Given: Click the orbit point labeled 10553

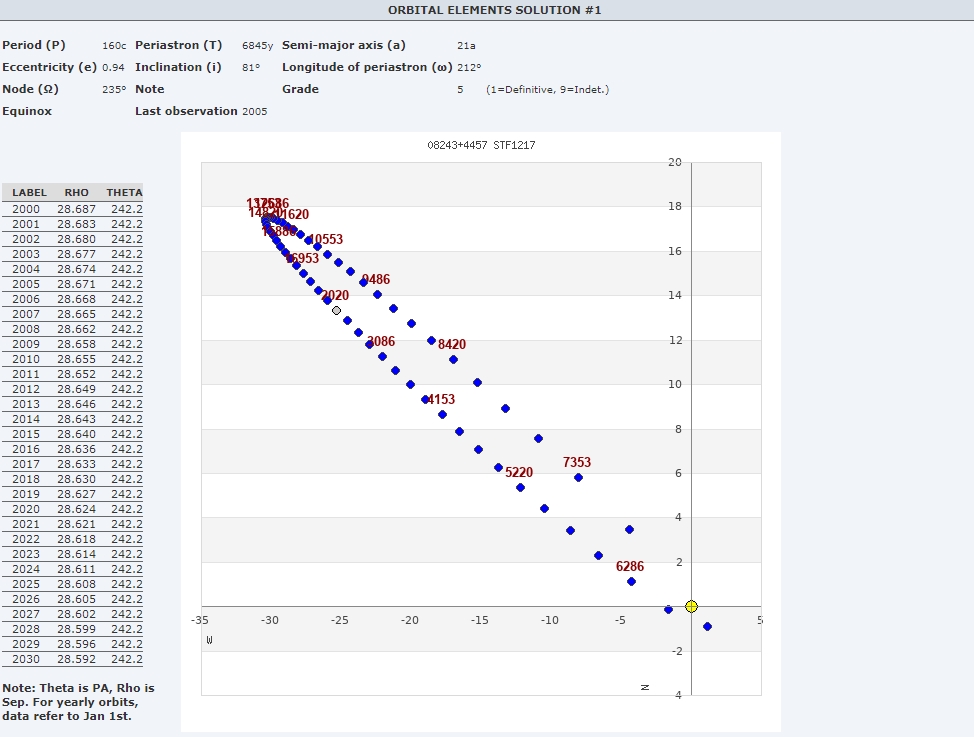Looking at the screenshot, I should 317,246.
